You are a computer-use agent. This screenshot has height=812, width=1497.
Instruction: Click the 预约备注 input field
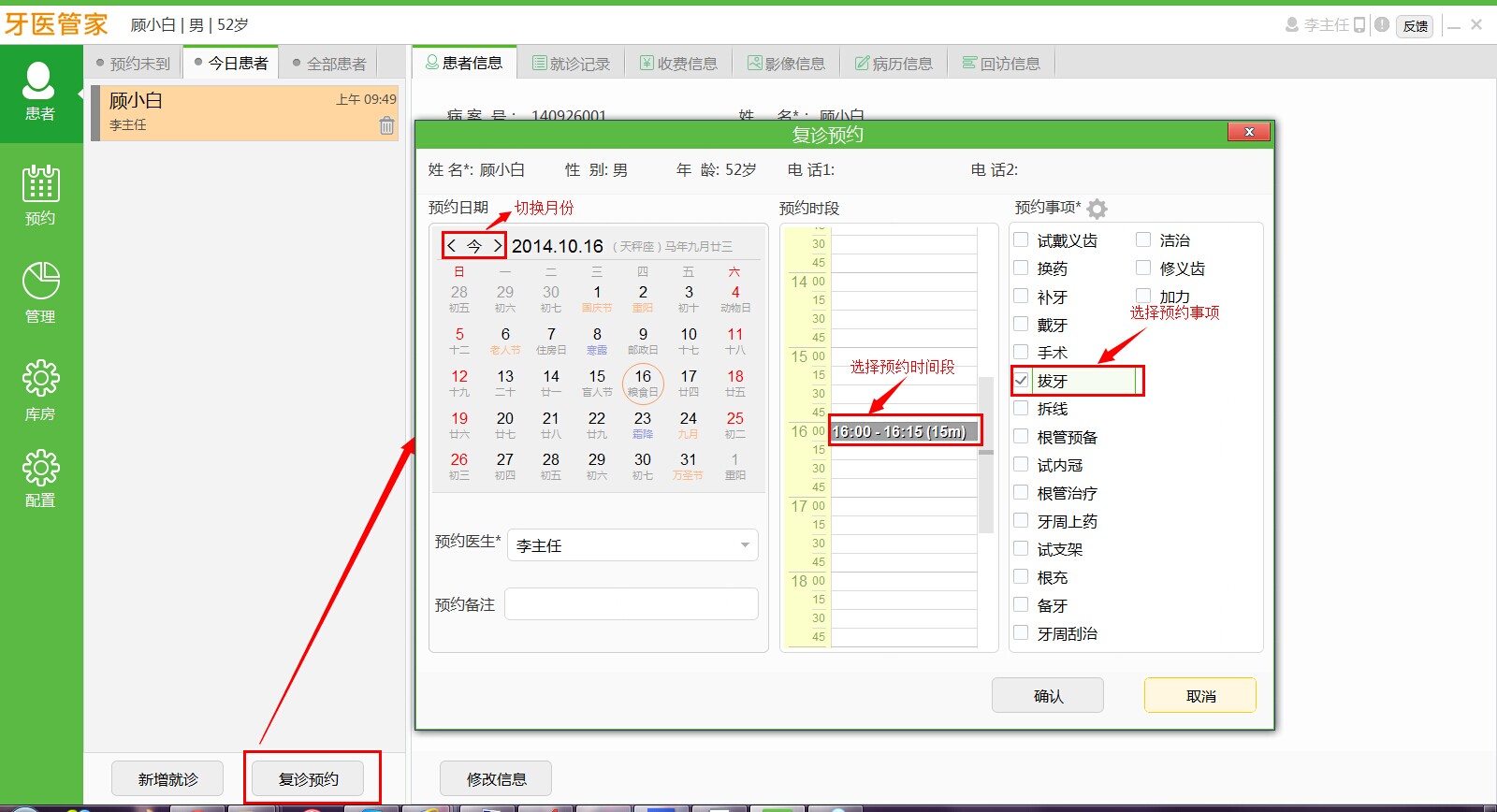pos(632,604)
